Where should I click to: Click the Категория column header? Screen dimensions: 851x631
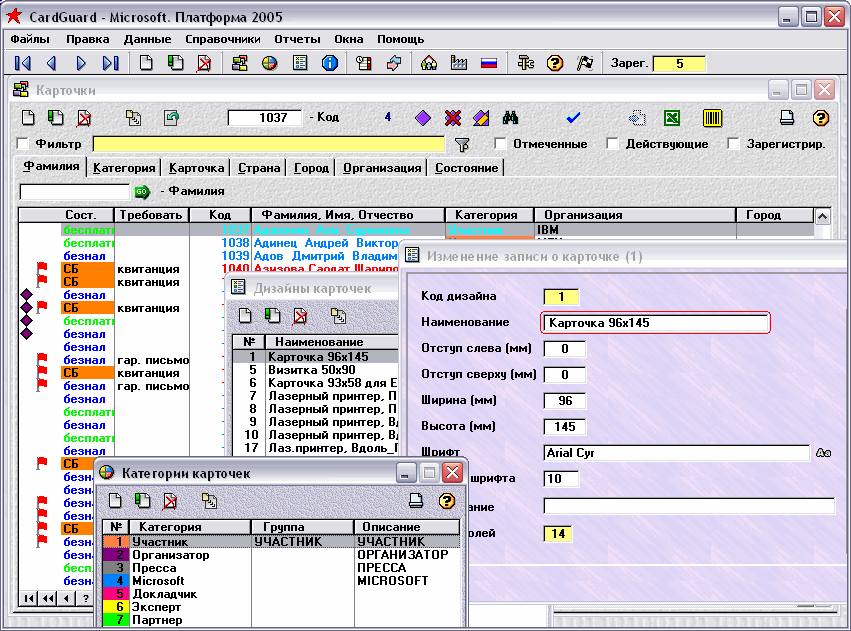click(489, 215)
